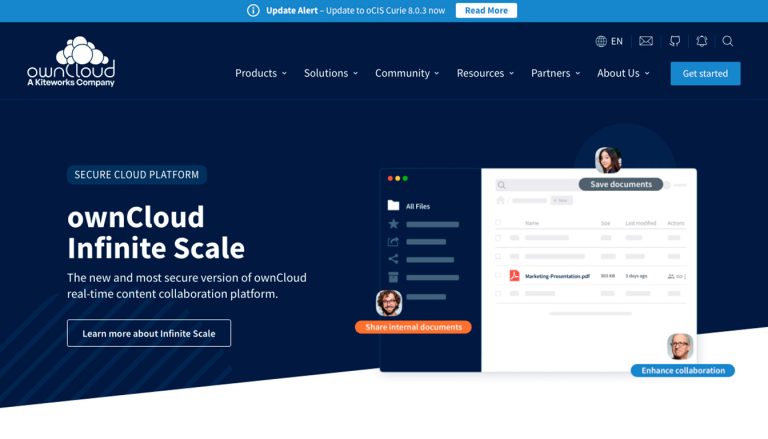
Task: Click the Last modified column header
Action: (641, 223)
